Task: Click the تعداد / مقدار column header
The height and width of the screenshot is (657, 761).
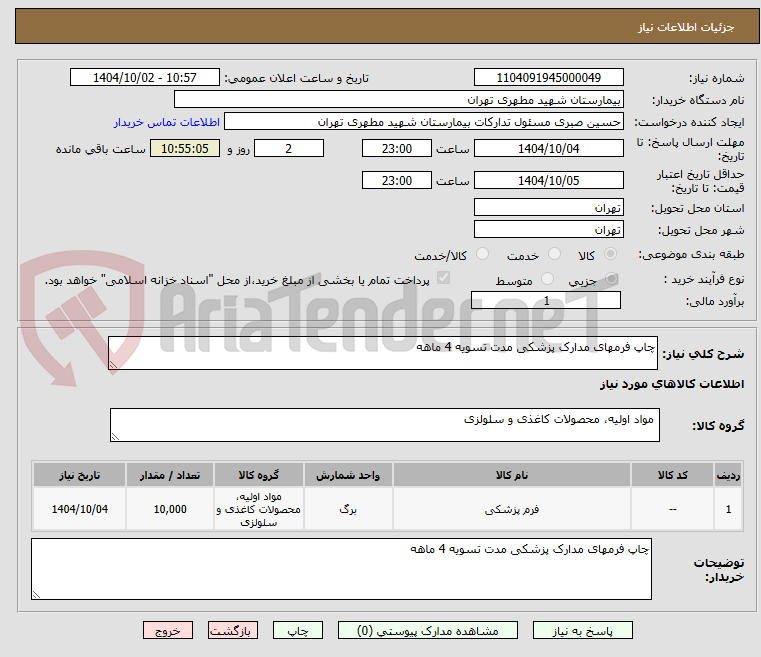Action: pyautogui.click(x=170, y=475)
